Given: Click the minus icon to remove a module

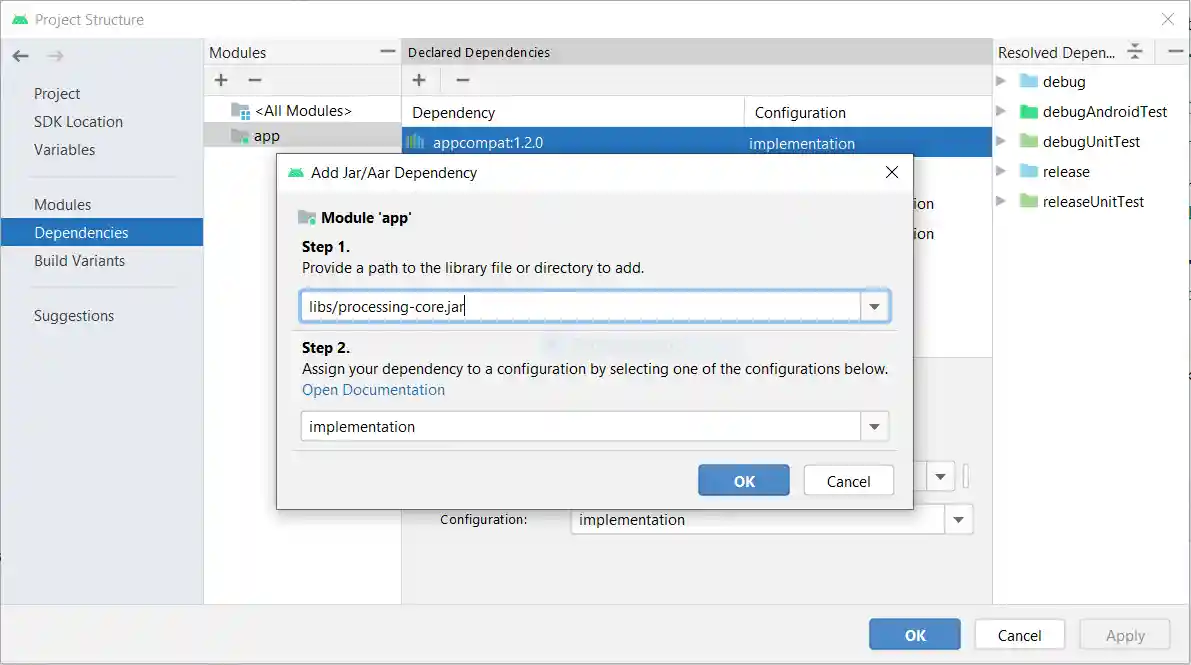Looking at the screenshot, I should [x=255, y=80].
